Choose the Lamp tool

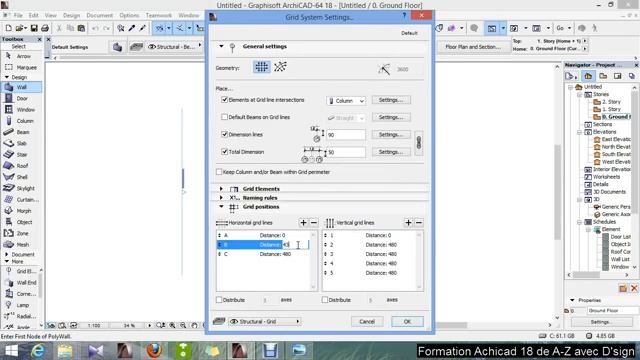pos(20,305)
